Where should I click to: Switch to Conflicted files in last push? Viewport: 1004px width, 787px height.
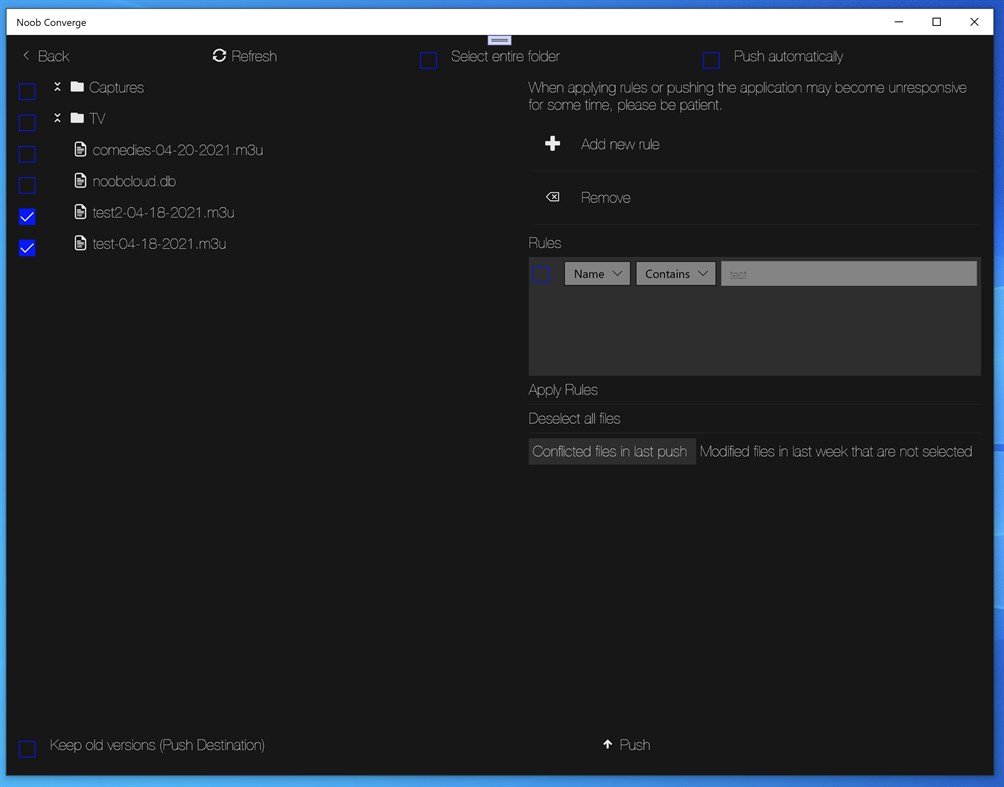click(x=611, y=451)
